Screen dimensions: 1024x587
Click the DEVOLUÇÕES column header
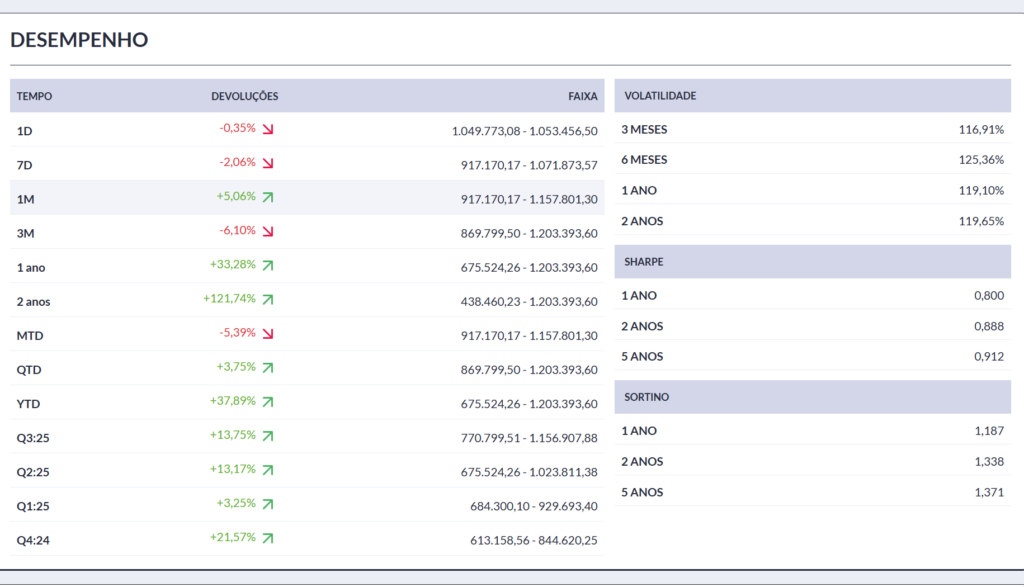pos(244,97)
